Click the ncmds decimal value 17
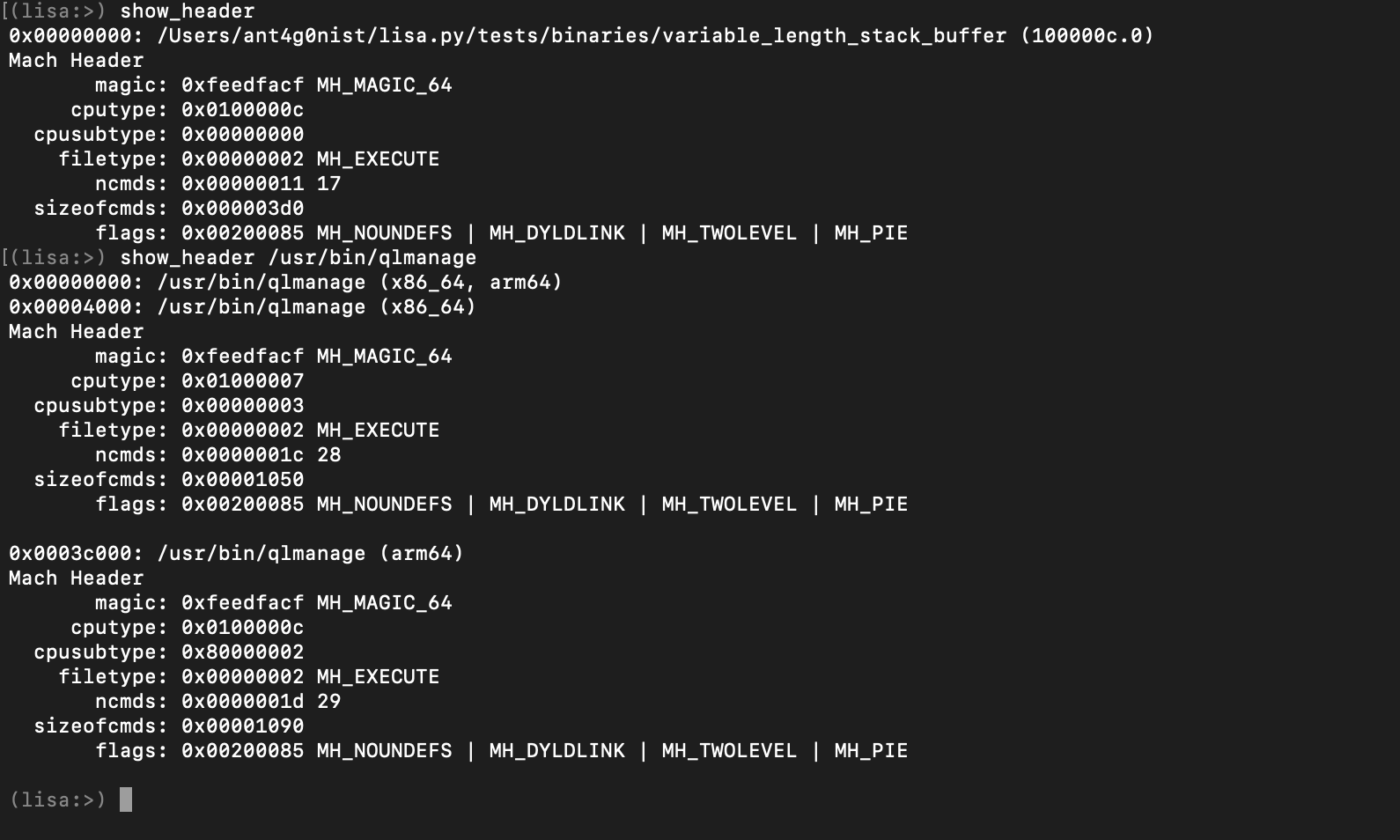The width and height of the screenshot is (1400, 840). [328, 184]
